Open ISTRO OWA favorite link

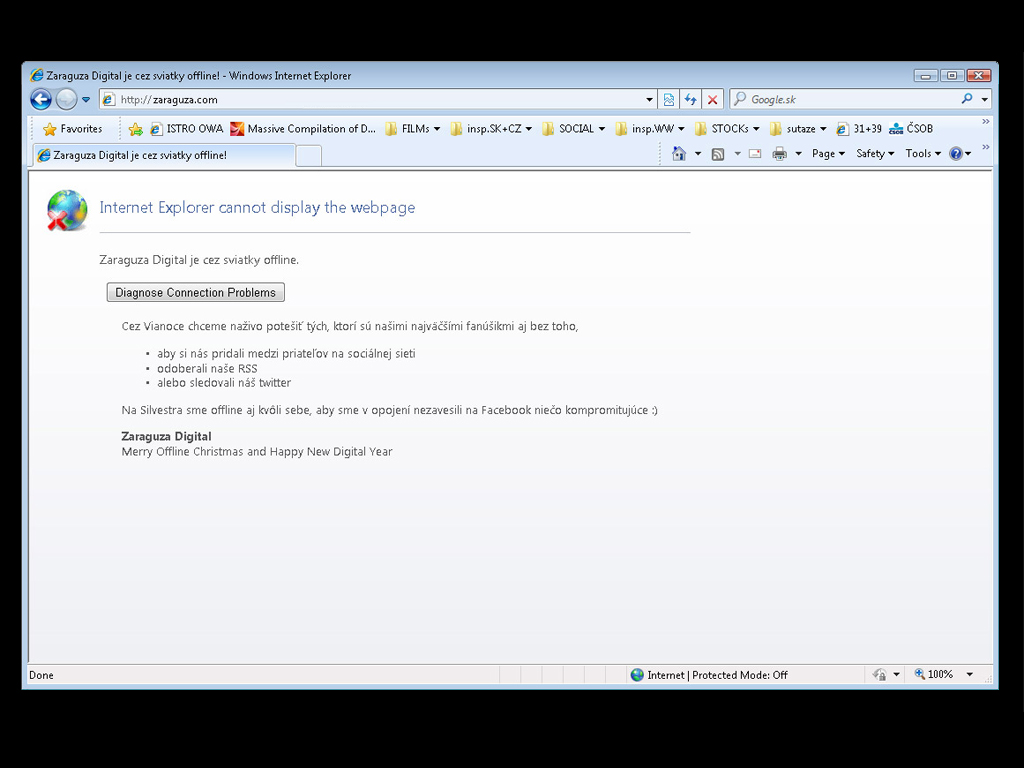[x=186, y=129]
